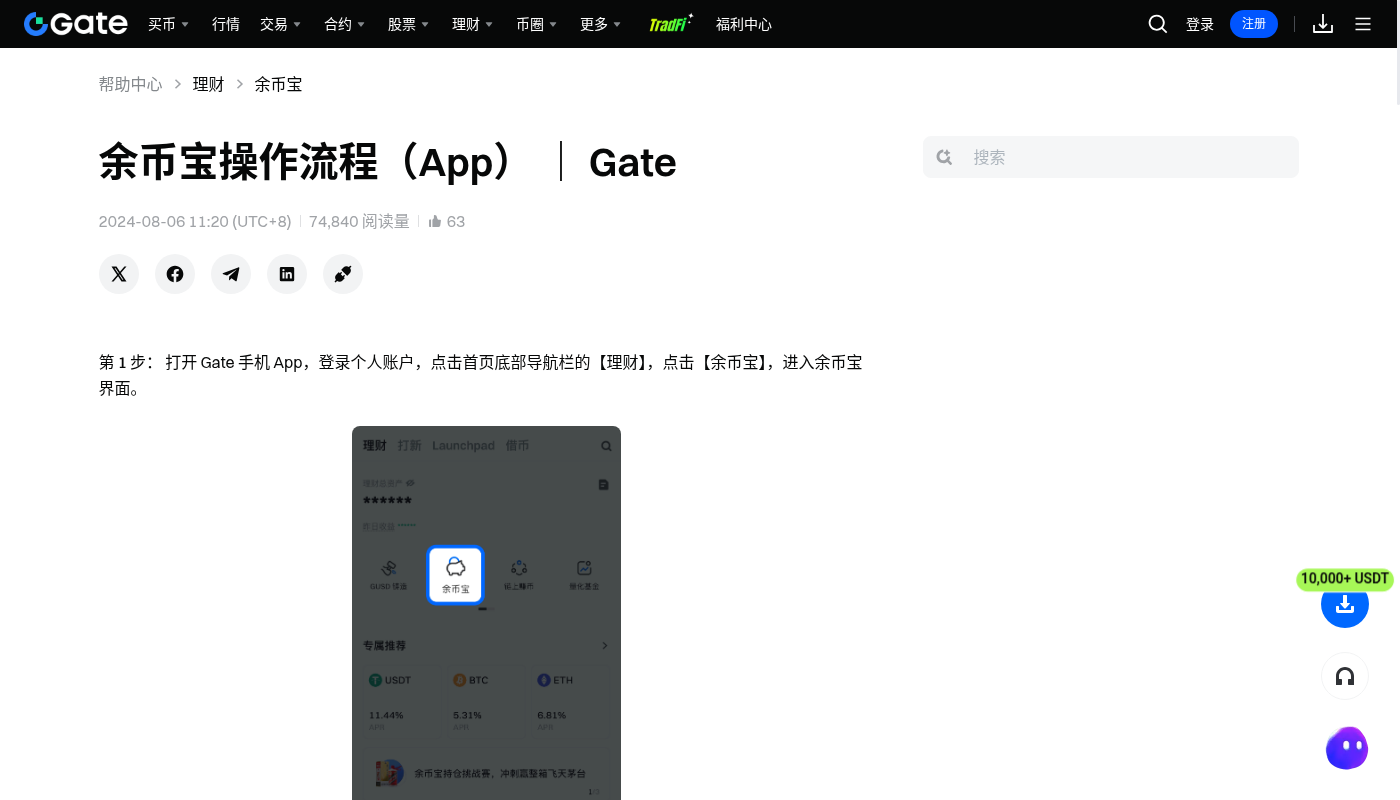The height and width of the screenshot is (800, 1400).
Task: Click into the 搜索 input field
Action: [x=1111, y=157]
